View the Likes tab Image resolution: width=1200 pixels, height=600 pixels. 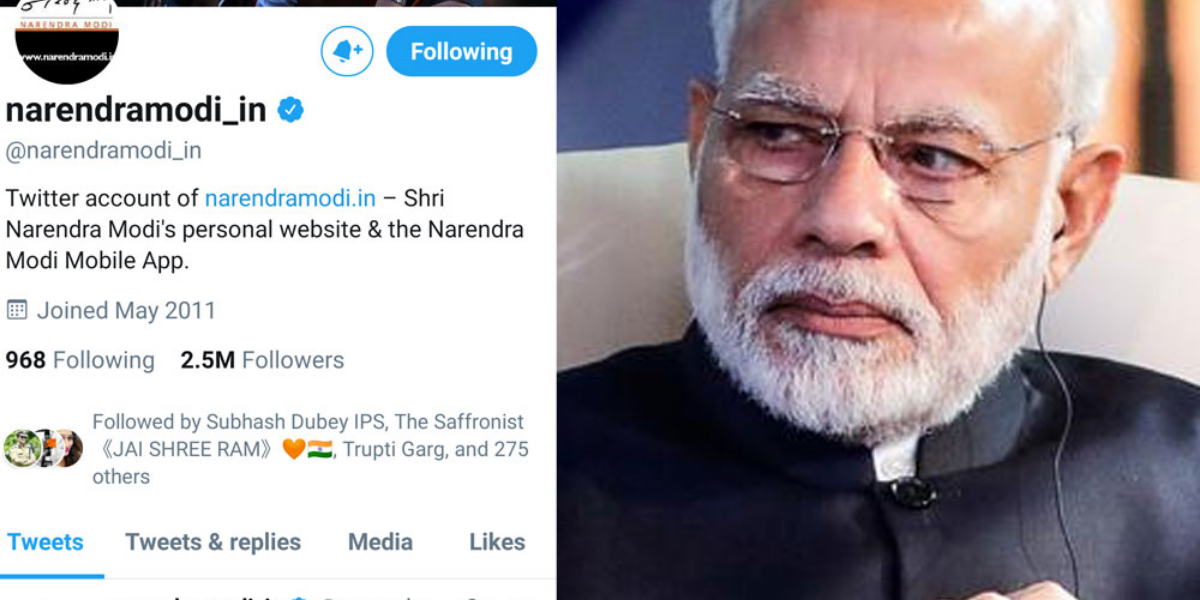point(496,542)
